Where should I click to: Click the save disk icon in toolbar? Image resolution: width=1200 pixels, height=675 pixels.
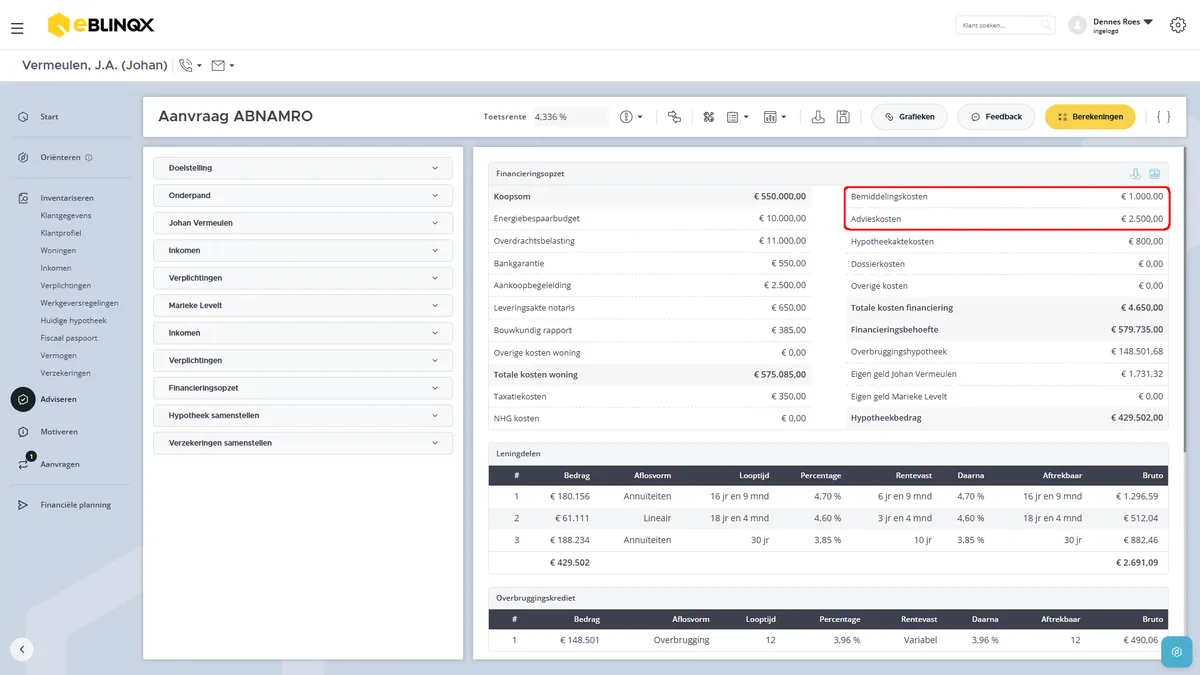point(843,117)
